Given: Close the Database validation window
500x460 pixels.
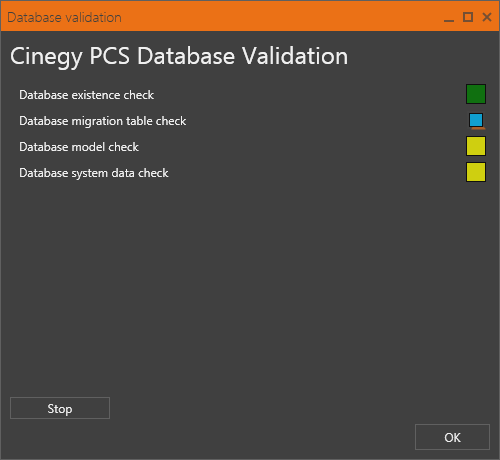Looking at the screenshot, I should click(487, 17).
